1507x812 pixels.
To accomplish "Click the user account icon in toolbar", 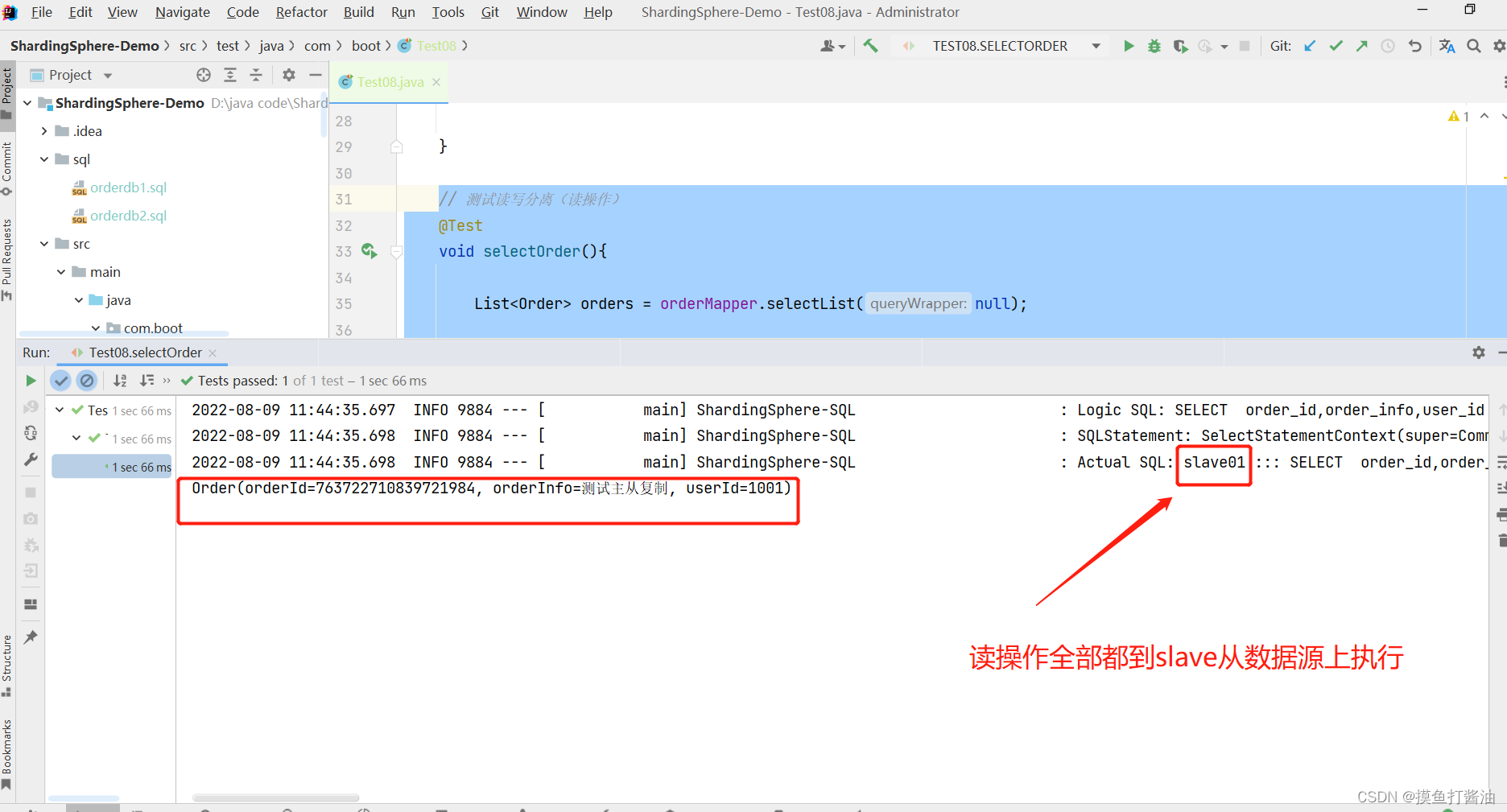I will pyautogui.click(x=832, y=46).
